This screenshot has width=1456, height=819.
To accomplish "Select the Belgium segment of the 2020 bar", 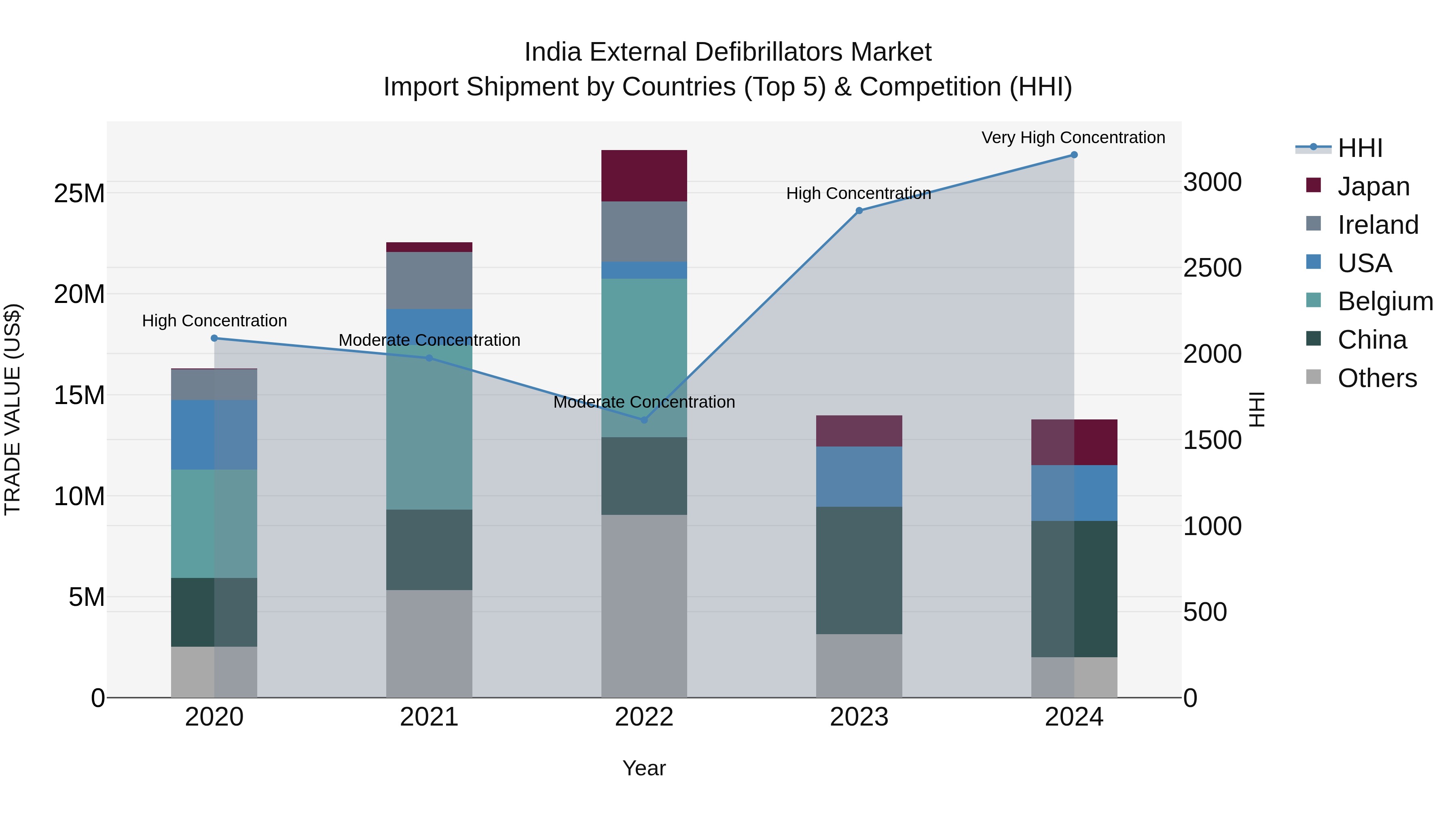I will 214,524.
